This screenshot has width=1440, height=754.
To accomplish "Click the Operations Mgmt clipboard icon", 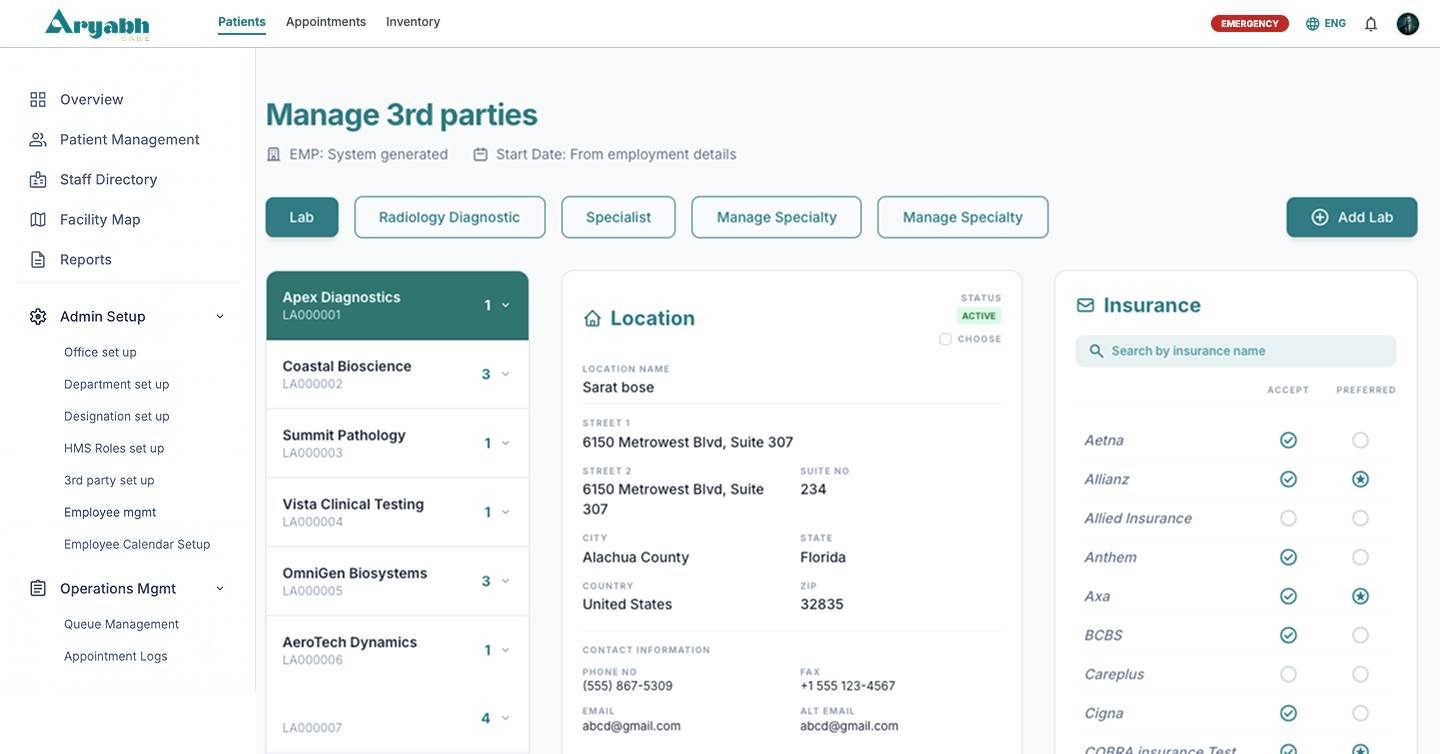I will 38,588.
